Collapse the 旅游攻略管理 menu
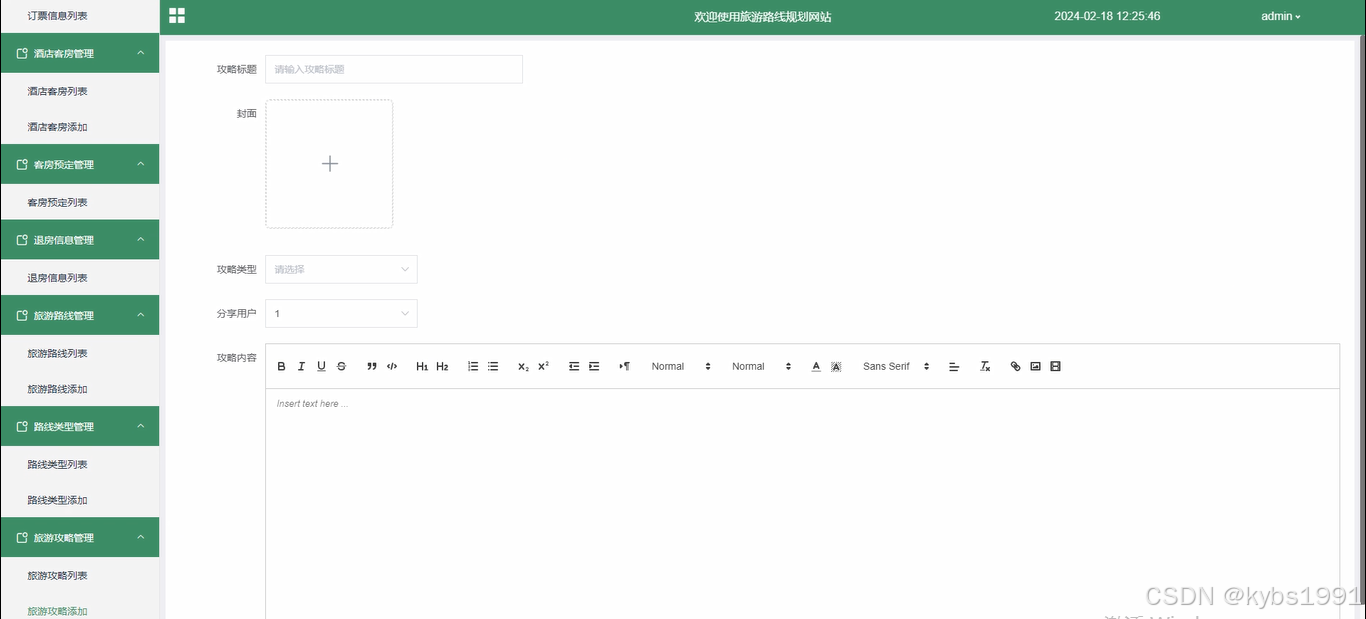Image resolution: width=1366 pixels, height=619 pixels. click(79, 537)
